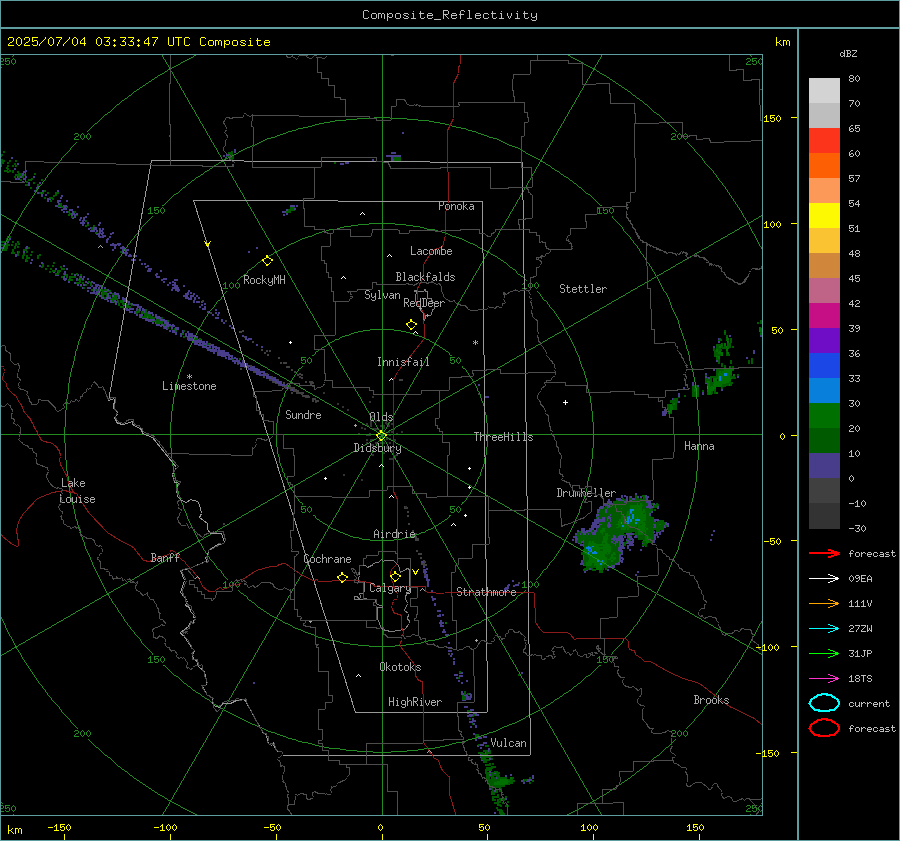Select the bright orange swatch in dBZ legend
The image size is (900, 841).
pos(824,165)
